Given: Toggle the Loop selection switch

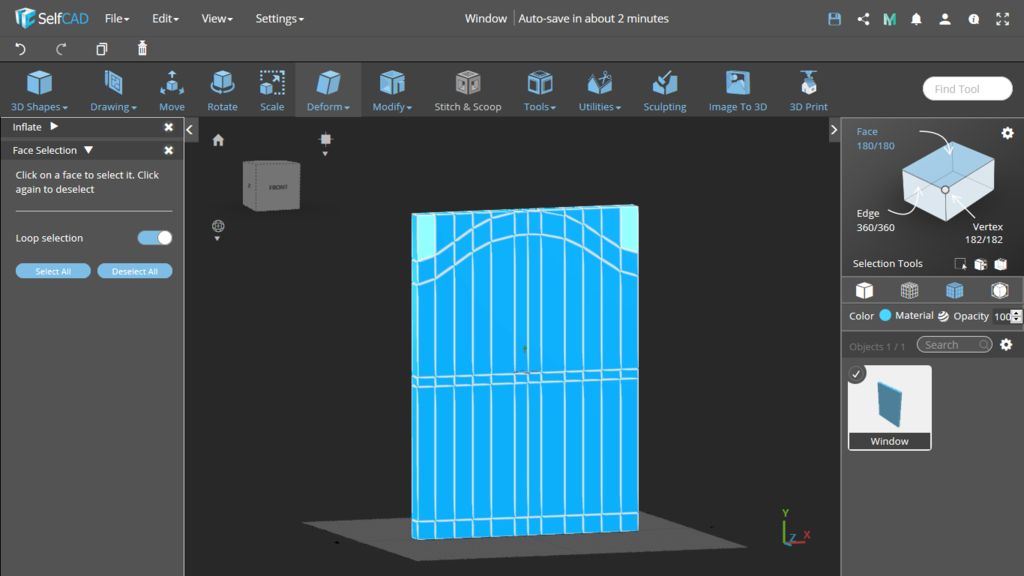Looking at the screenshot, I should tap(155, 238).
